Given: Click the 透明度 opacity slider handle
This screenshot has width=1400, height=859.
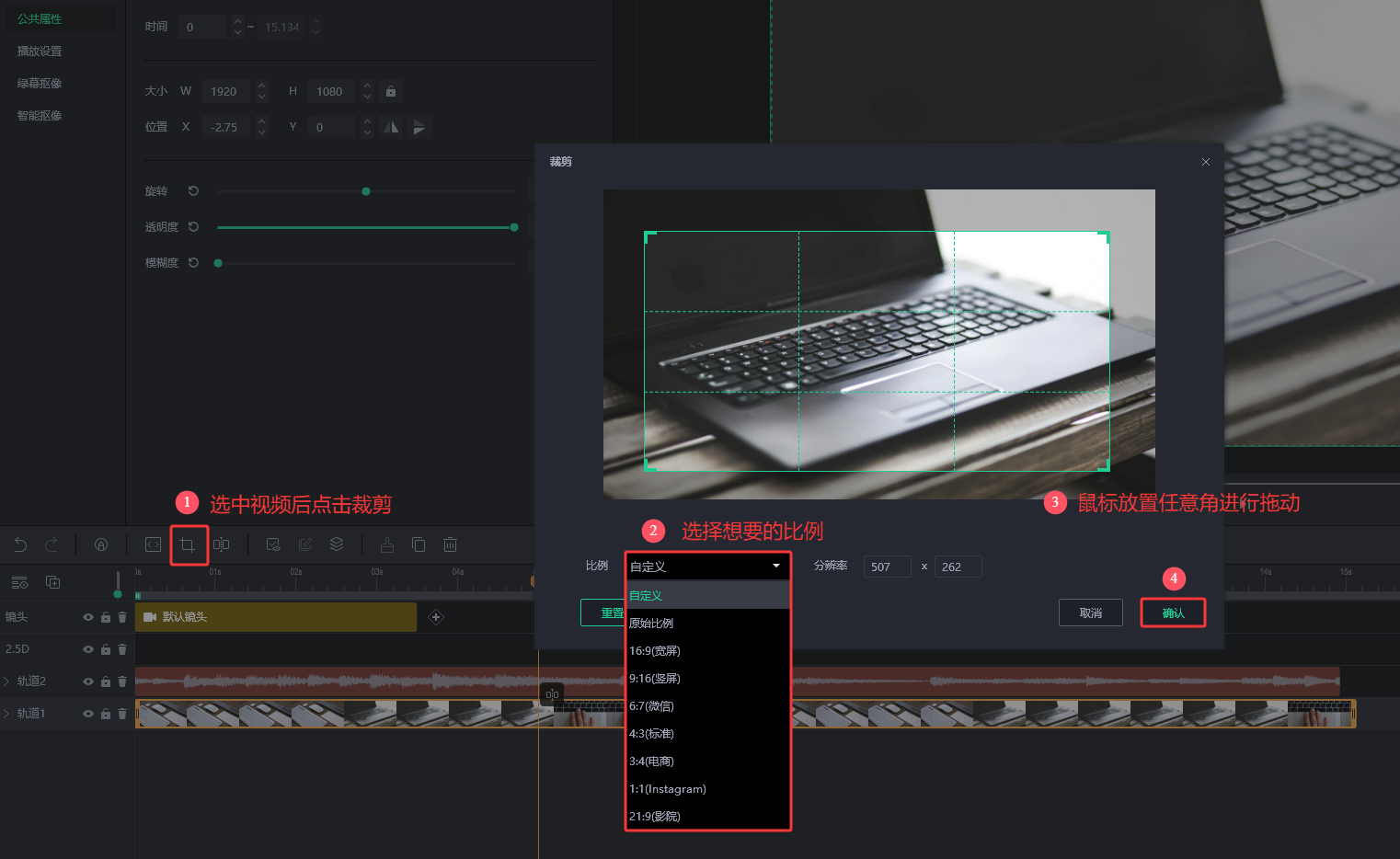Looking at the screenshot, I should [514, 227].
